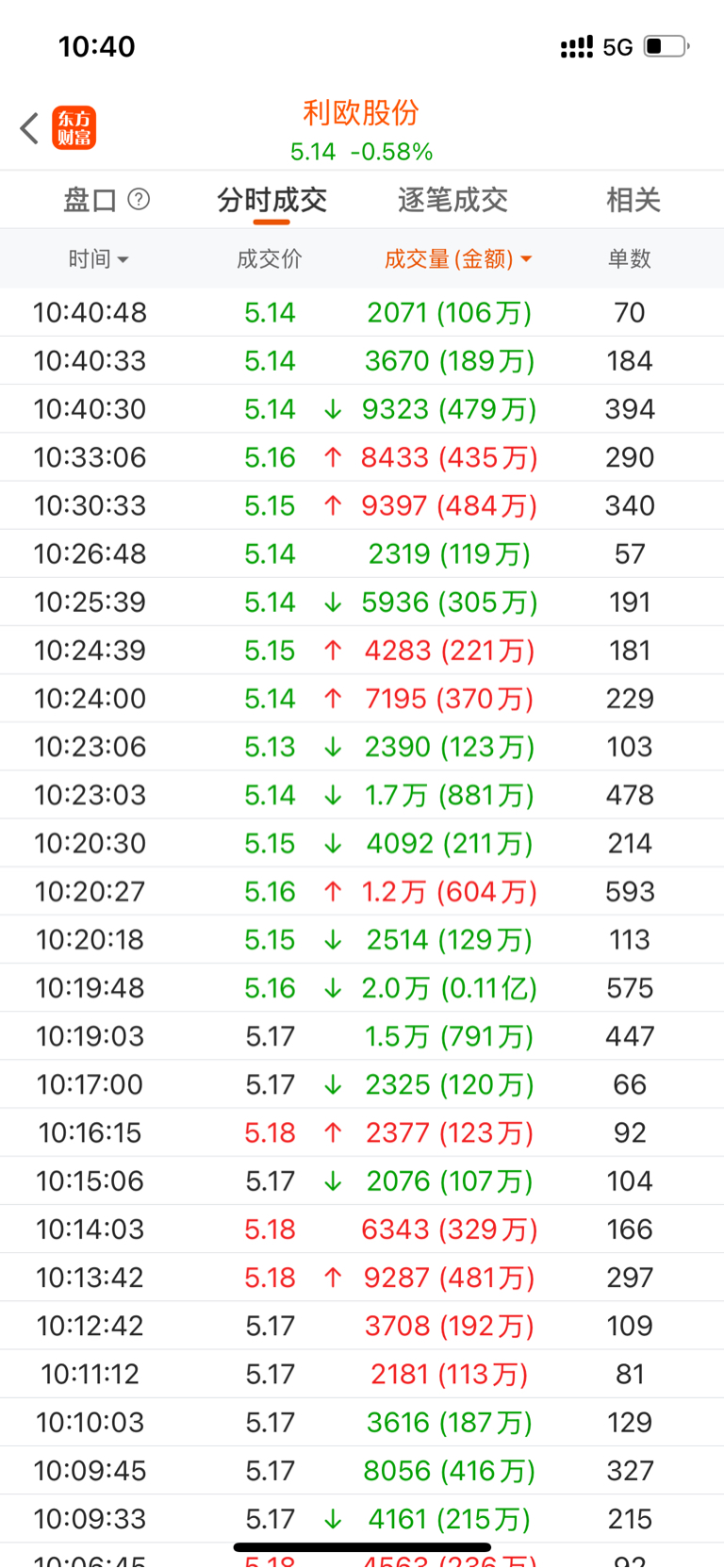
Task: Tap the green down arrow at 10:40:30
Action: [333, 409]
